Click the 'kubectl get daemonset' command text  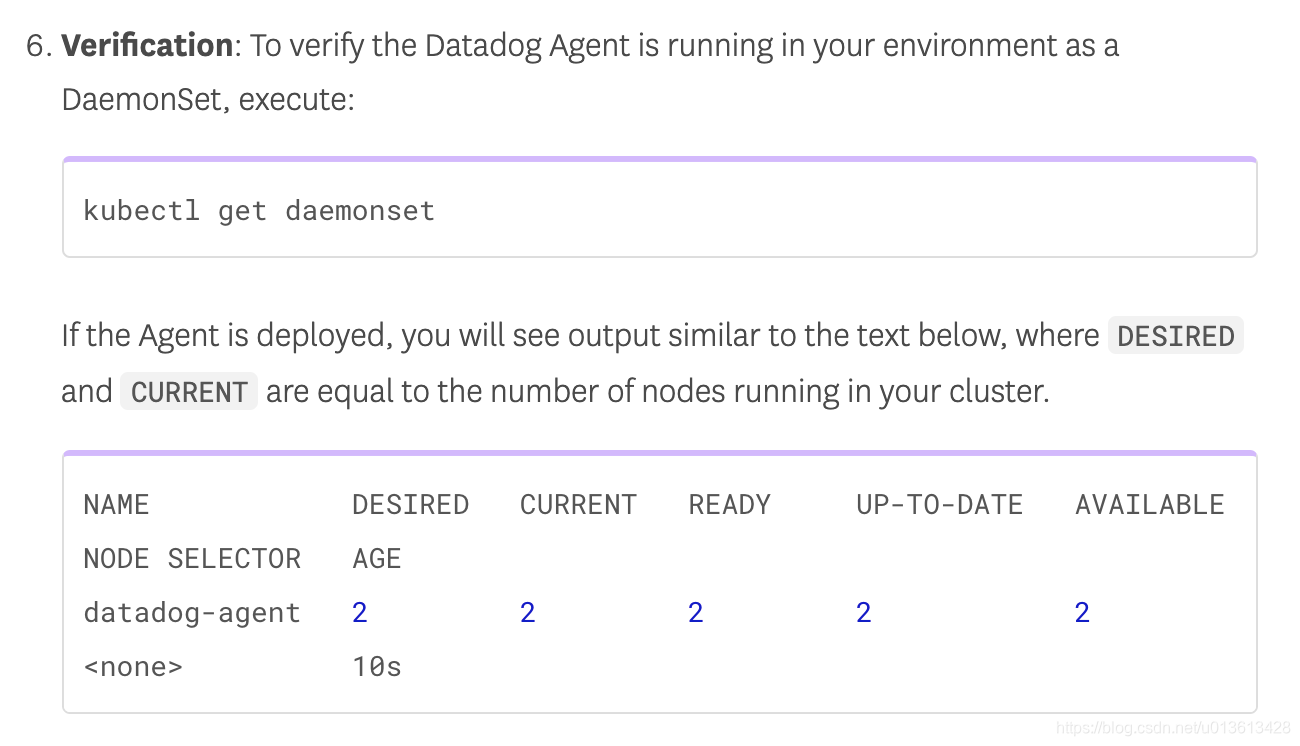coord(259,211)
